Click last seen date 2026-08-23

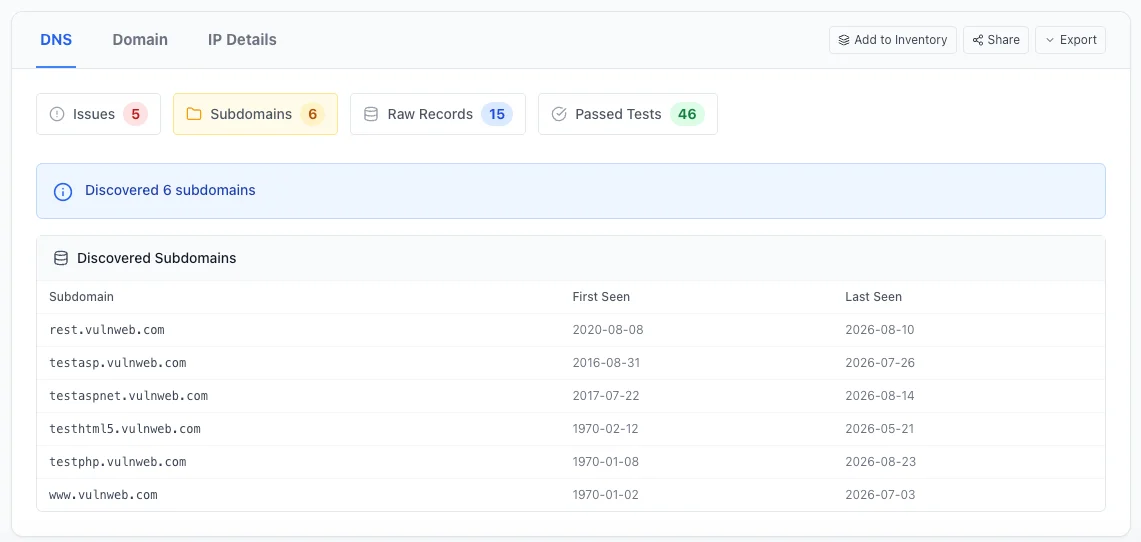[880, 461]
